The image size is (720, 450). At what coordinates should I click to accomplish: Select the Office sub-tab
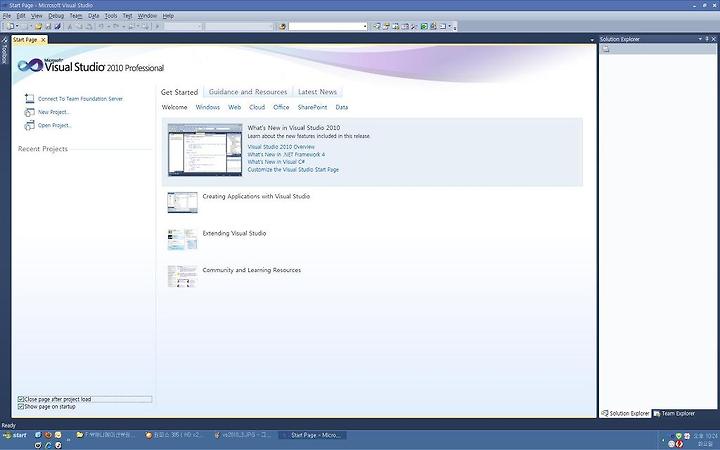pyautogui.click(x=281, y=107)
